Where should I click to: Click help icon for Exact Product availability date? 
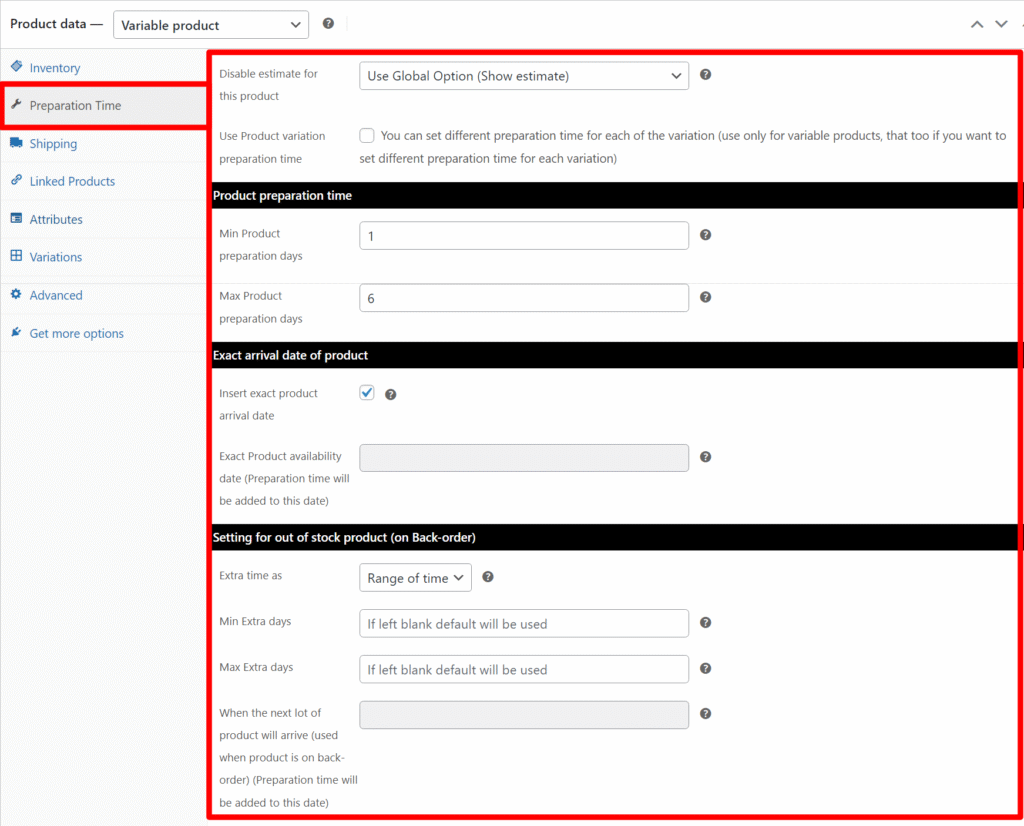tap(705, 457)
